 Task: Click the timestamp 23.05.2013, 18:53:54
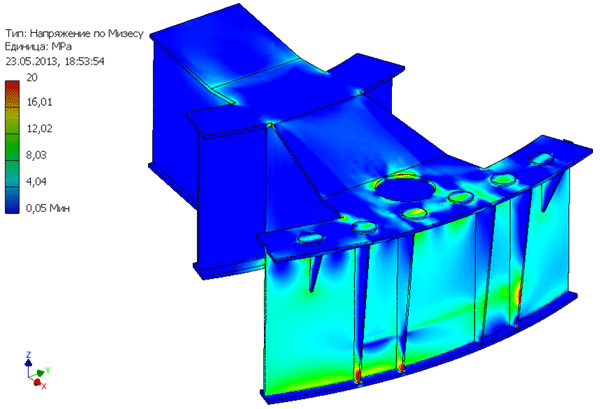coord(62,60)
